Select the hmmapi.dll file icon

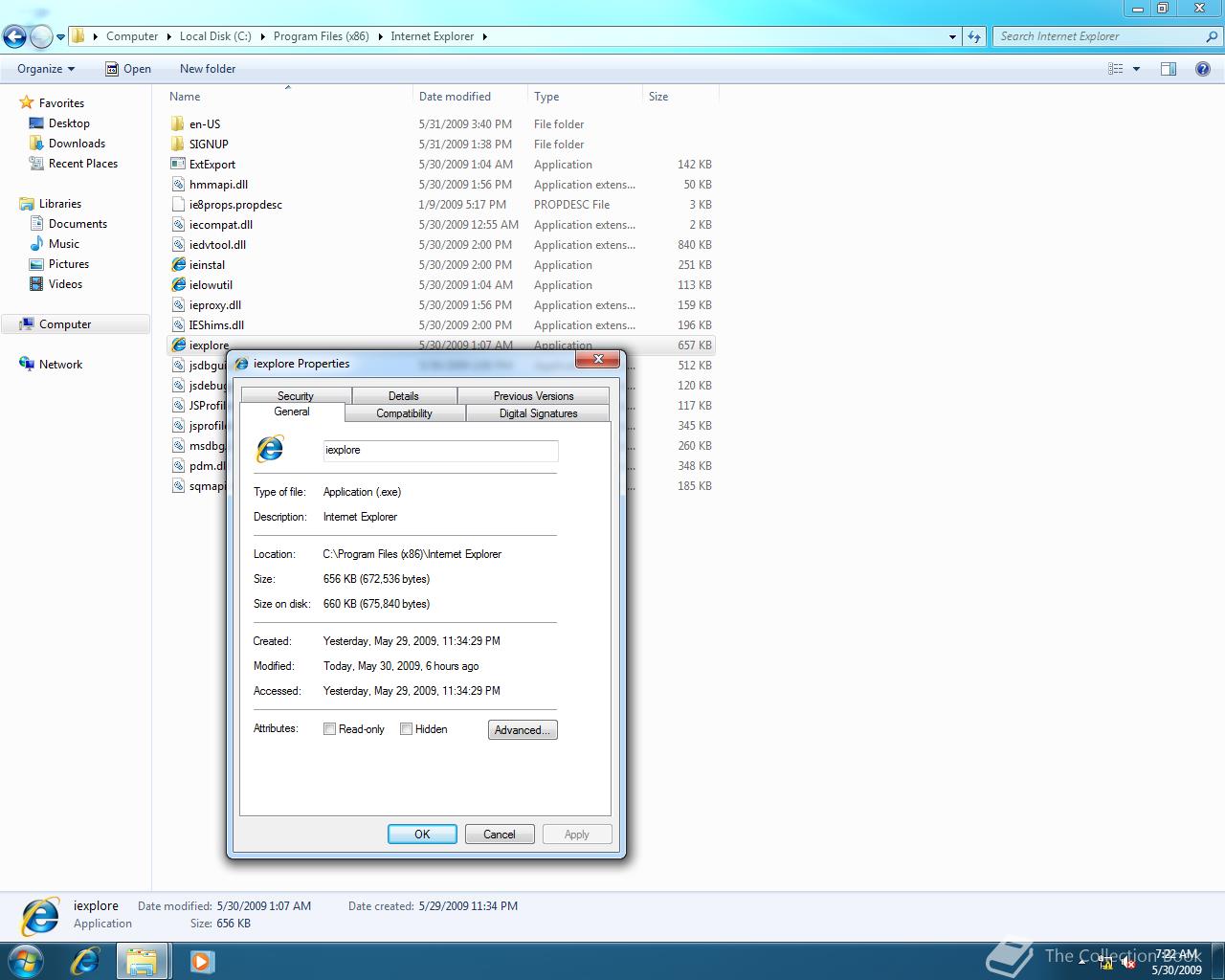(178, 185)
